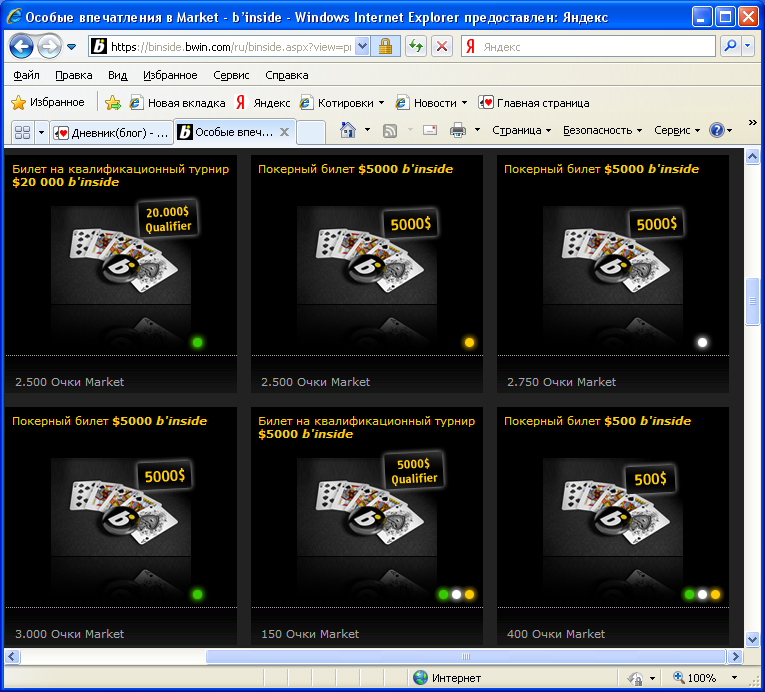Switch to the Дневник(блог) tab
Screen dimensions: 765x692
point(112,132)
